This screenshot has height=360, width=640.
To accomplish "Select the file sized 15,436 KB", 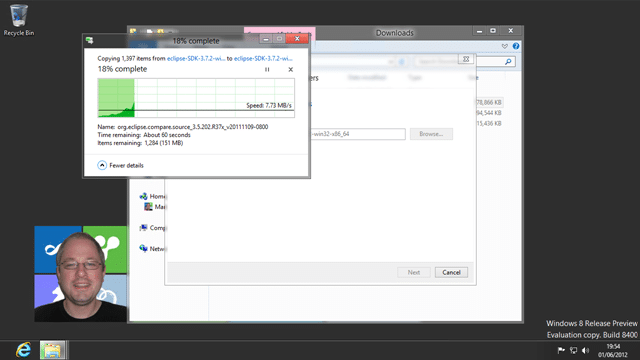I will pyautogui.click(x=489, y=123).
